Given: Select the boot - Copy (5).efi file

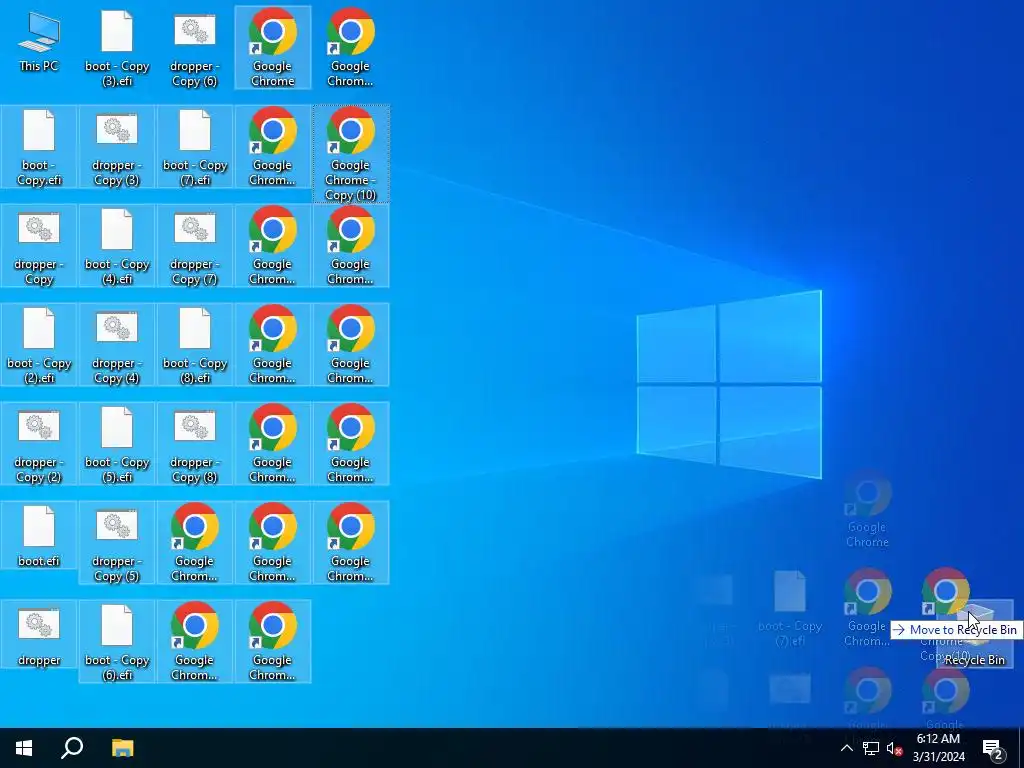Looking at the screenshot, I should pos(117,444).
